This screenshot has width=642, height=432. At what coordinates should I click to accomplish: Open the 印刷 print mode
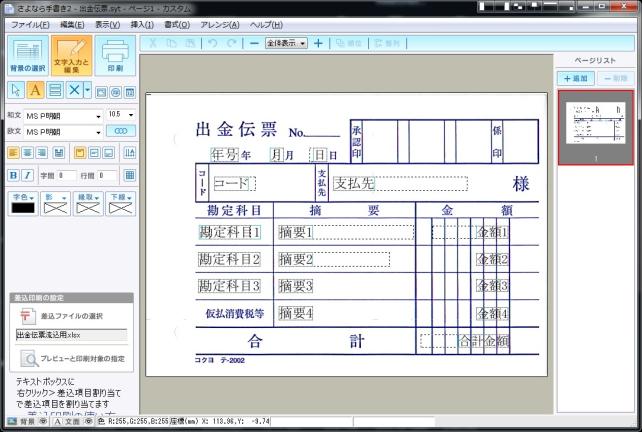[115, 56]
